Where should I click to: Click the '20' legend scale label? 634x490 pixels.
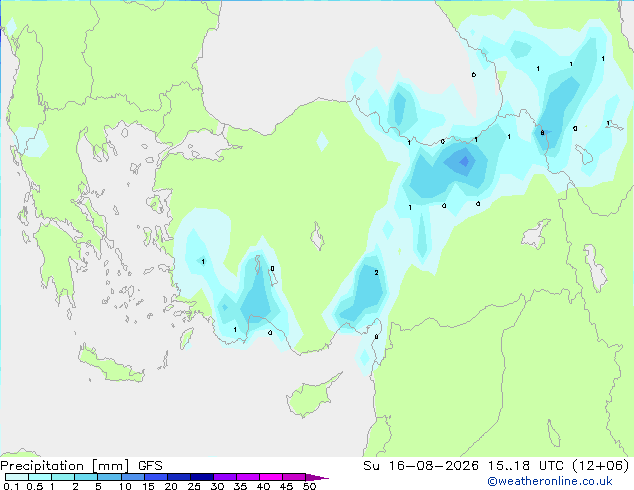point(171,486)
